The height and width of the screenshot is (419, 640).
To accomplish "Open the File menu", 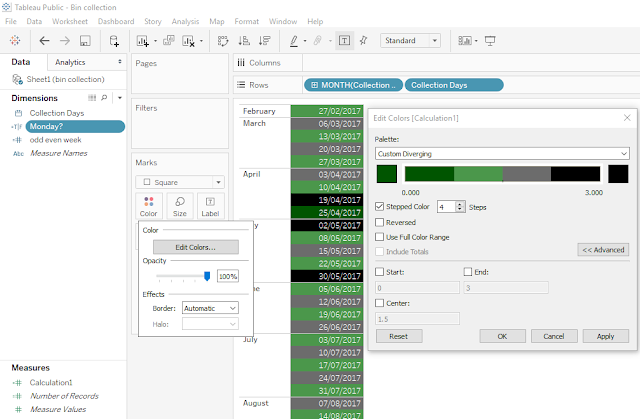I will tap(11, 21).
